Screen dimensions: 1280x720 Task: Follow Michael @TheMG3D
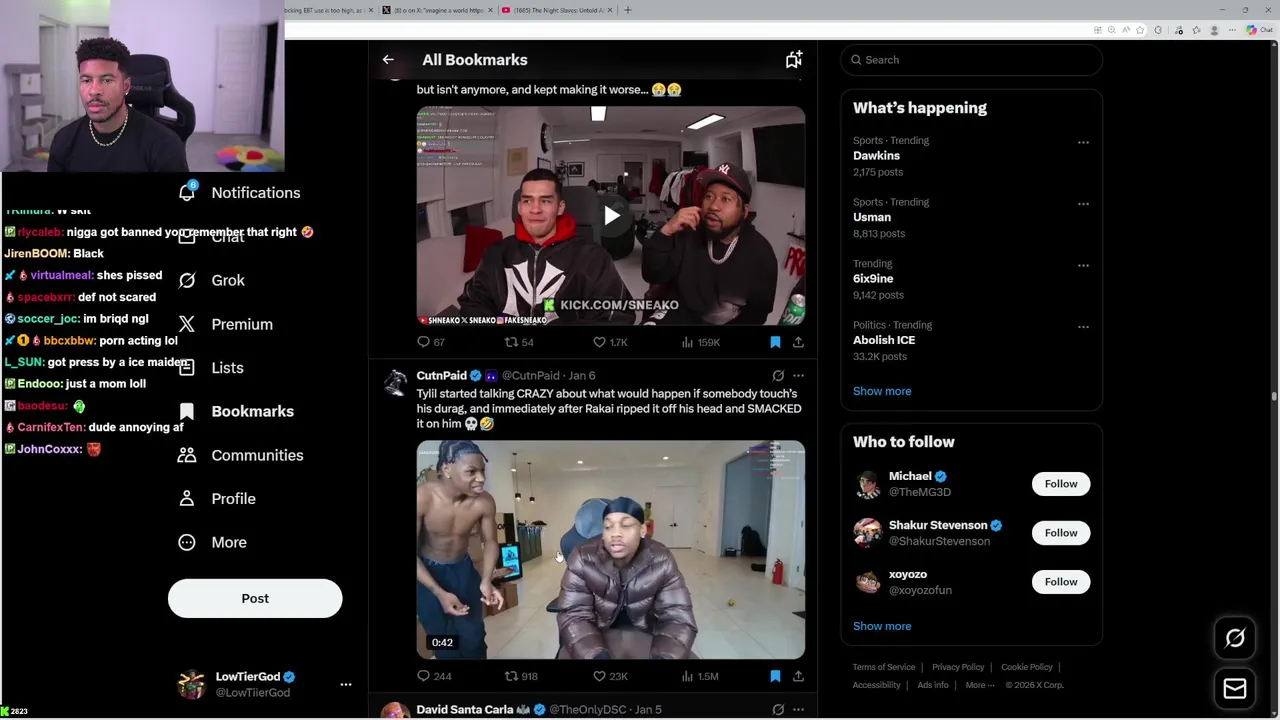point(1061,484)
